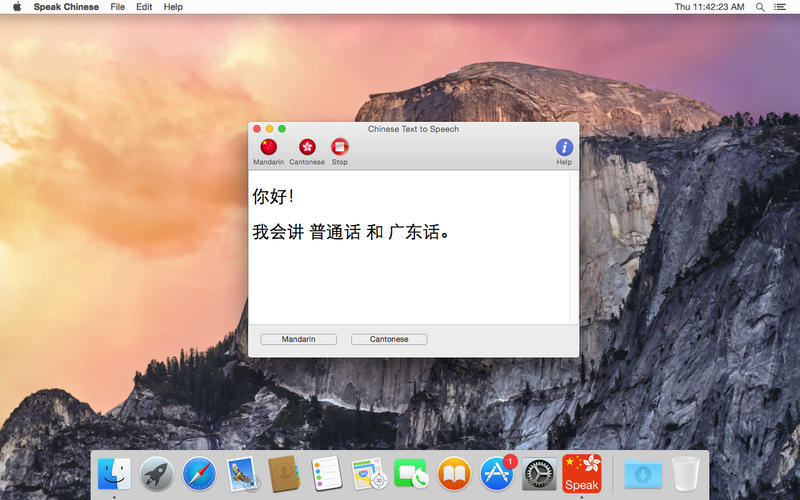Open the Apple menu

17,7
